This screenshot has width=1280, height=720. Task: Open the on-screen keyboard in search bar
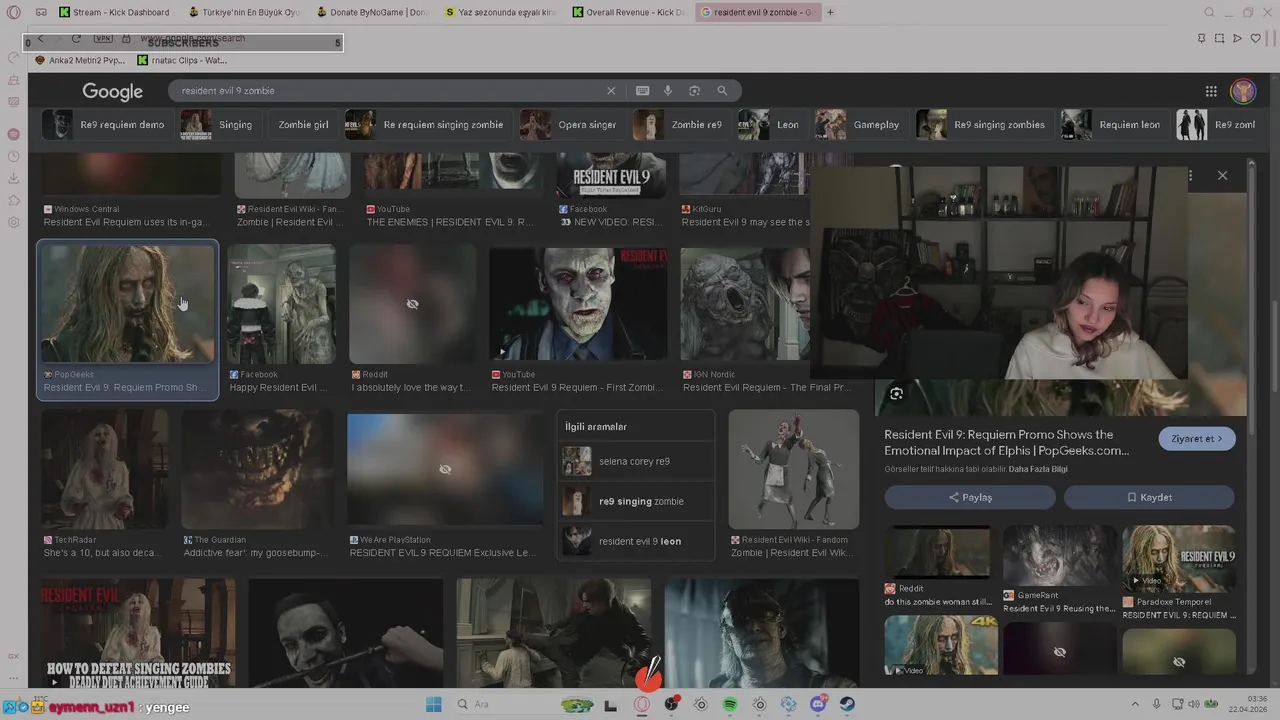(642, 91)
